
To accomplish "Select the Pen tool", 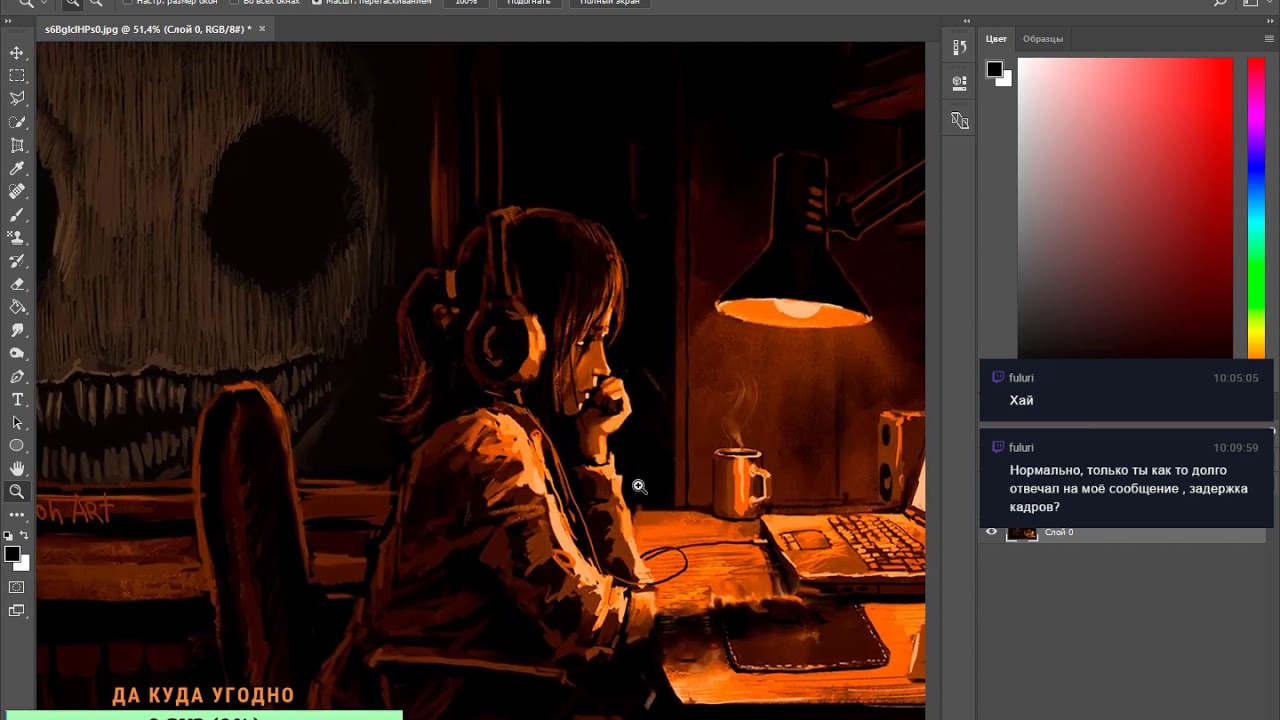I will click(x=17, y=376).
